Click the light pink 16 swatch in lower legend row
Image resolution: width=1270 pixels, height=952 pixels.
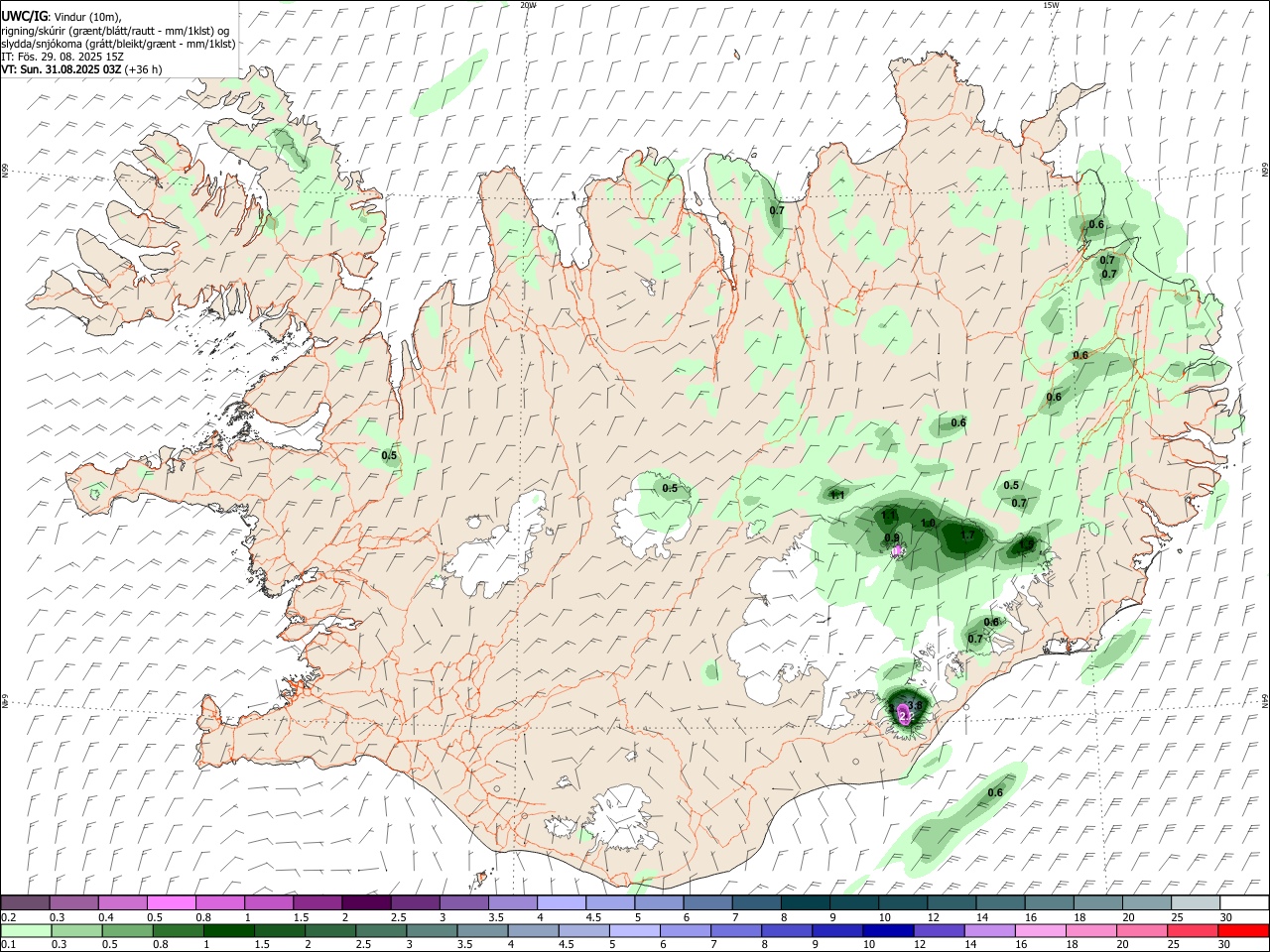coord(1041,931)
